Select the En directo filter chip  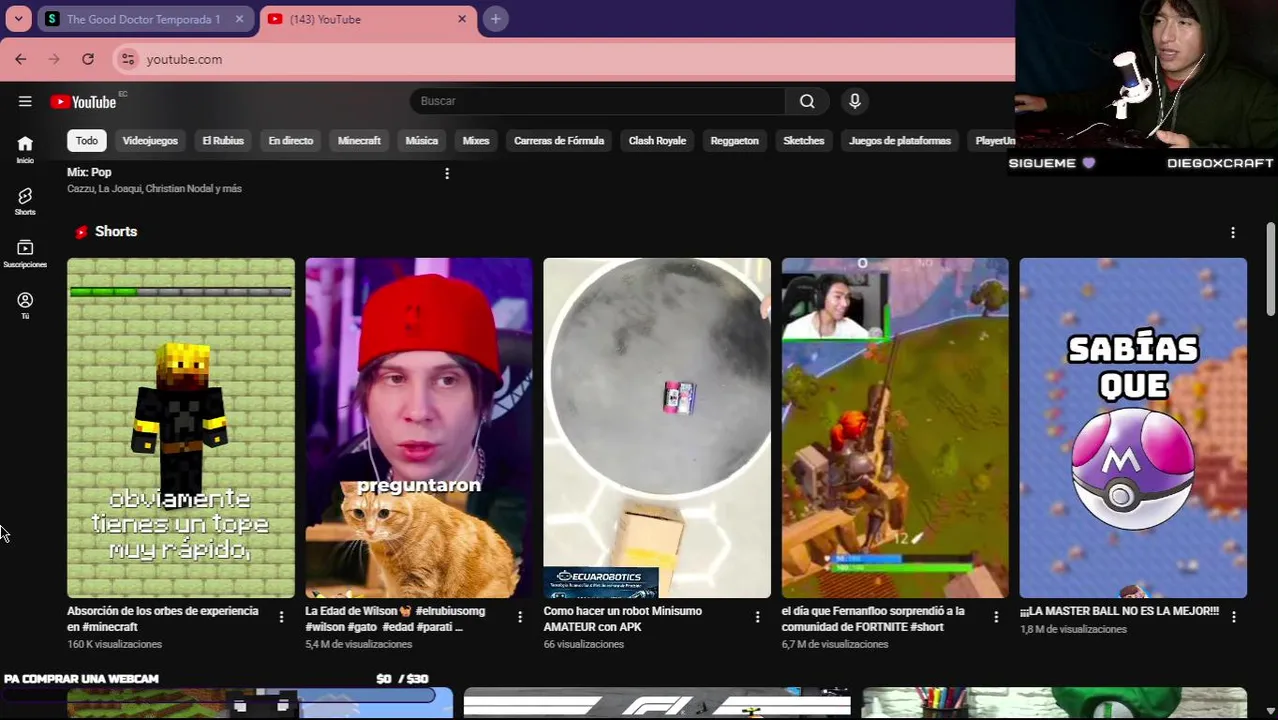[291, 141]
